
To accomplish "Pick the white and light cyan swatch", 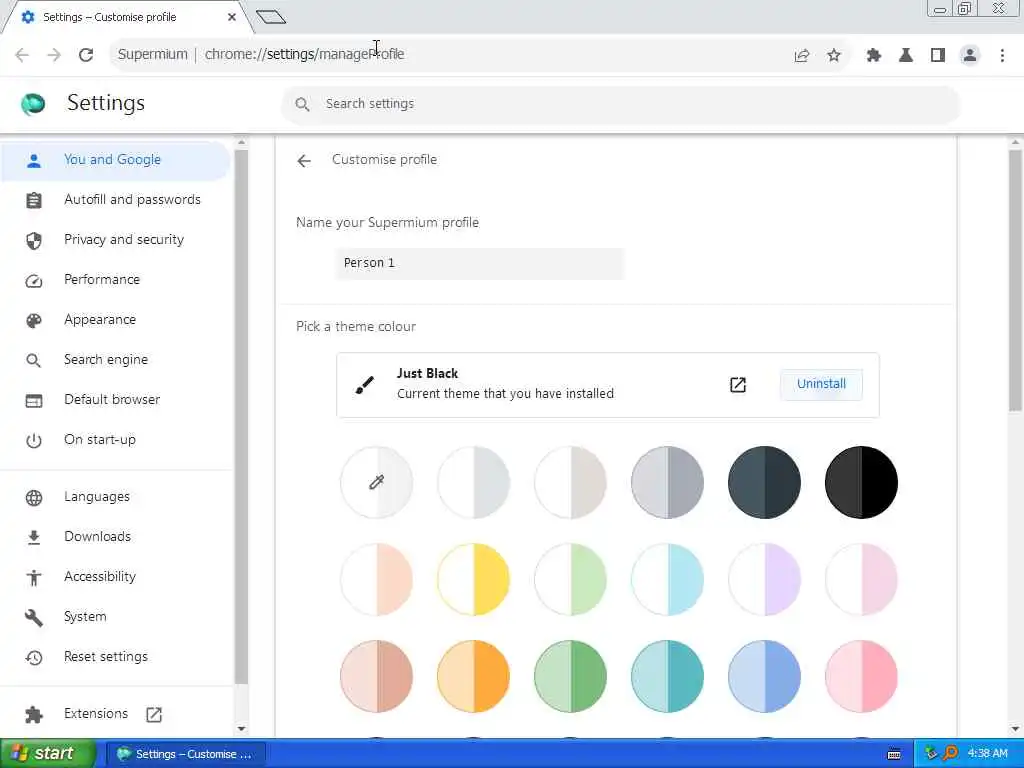I will coord(667,579).
